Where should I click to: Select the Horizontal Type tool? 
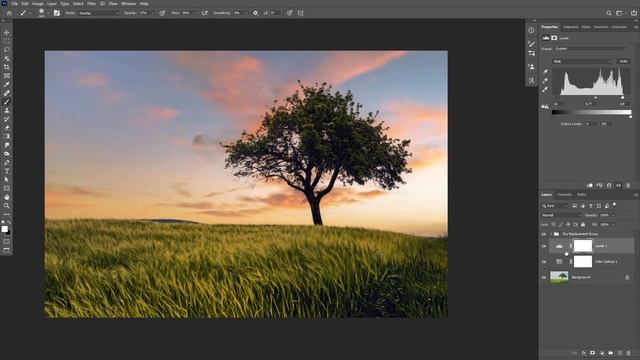coord(7,171)
